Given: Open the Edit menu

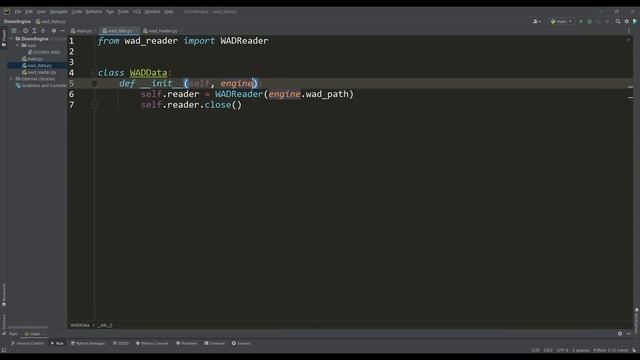Looking at the screenshot, I should coord(29,12).
